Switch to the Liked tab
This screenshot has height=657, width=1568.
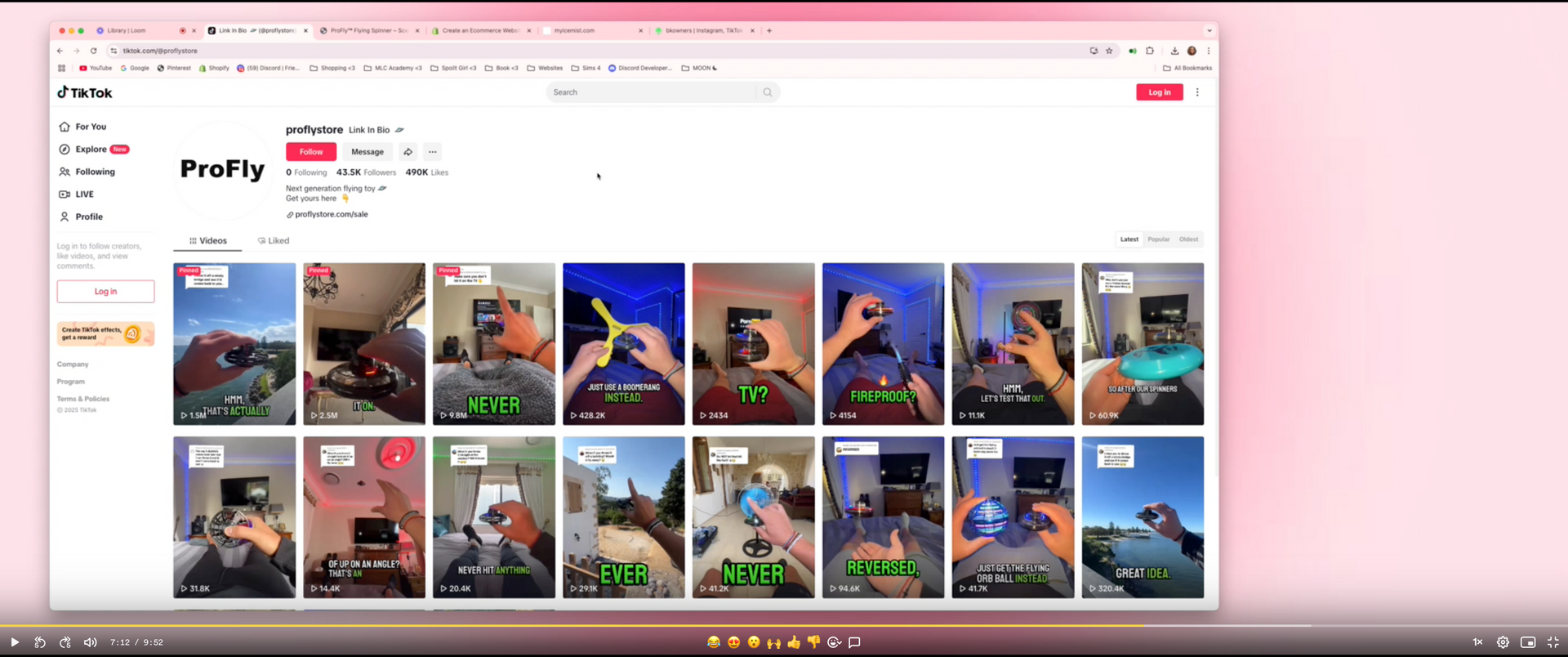(x=274, y=241)
